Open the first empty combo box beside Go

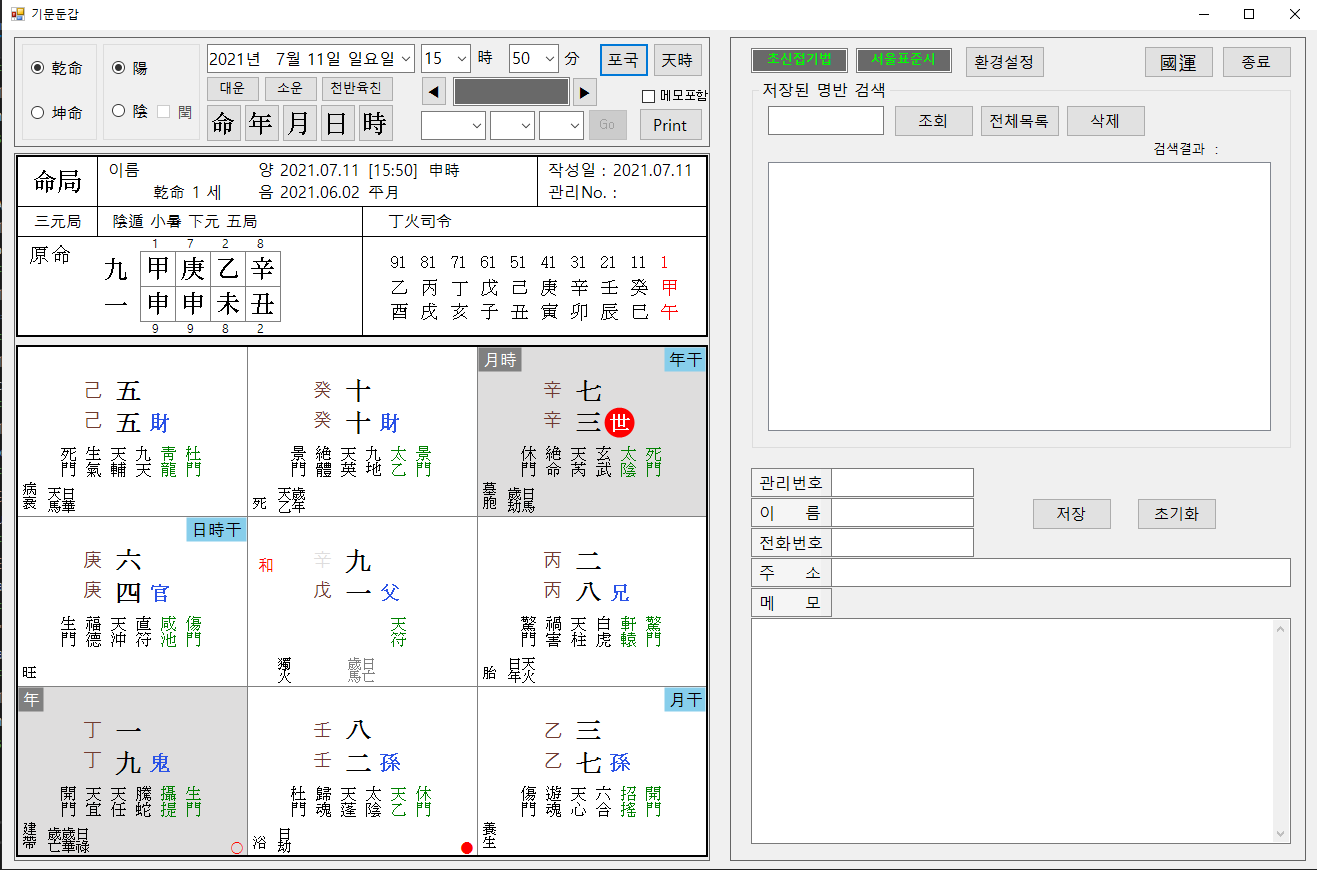point(453,125)
